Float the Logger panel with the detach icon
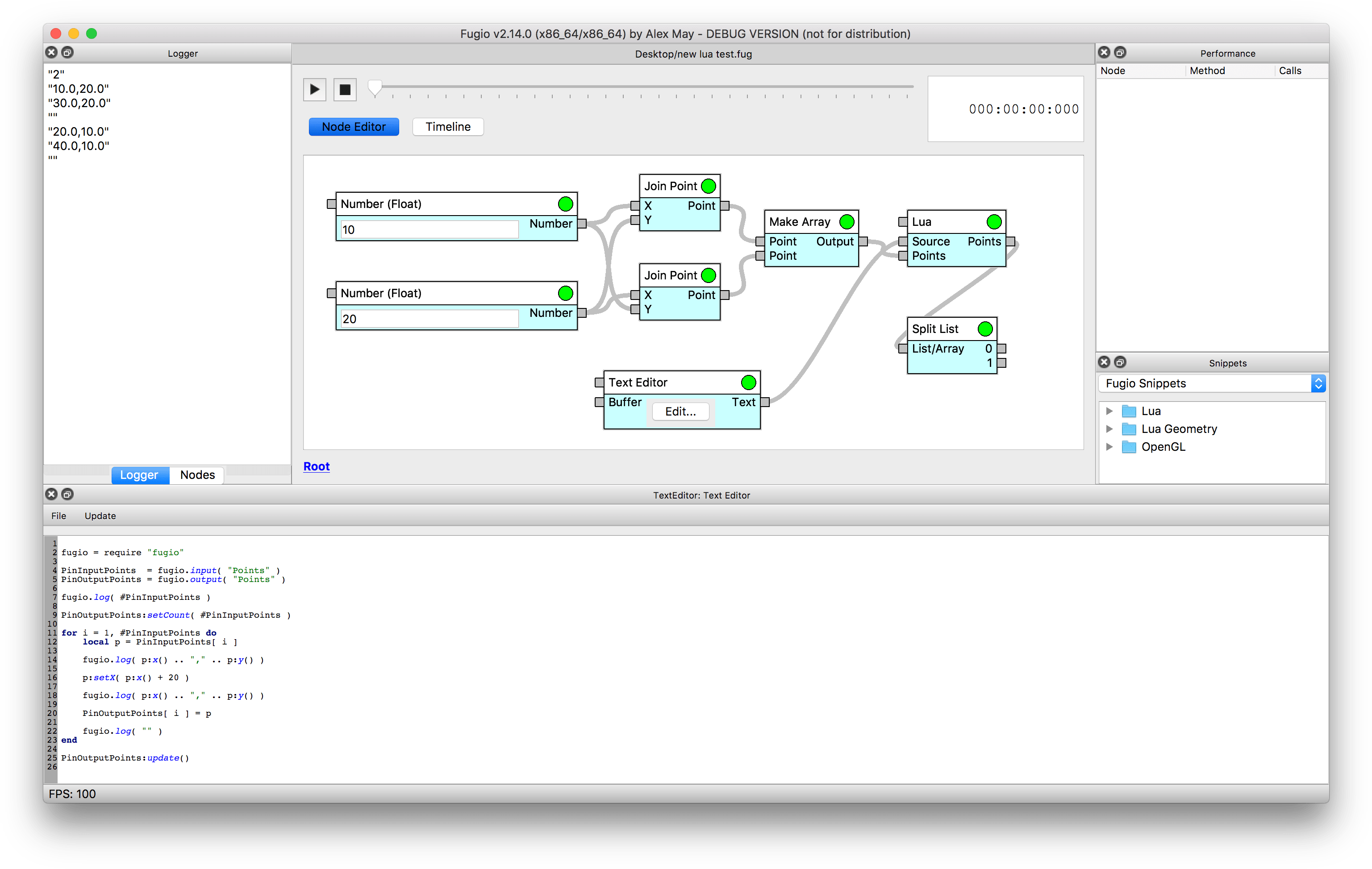The image size is (1372, 869). pyautogui.click(x=67, y=52)
